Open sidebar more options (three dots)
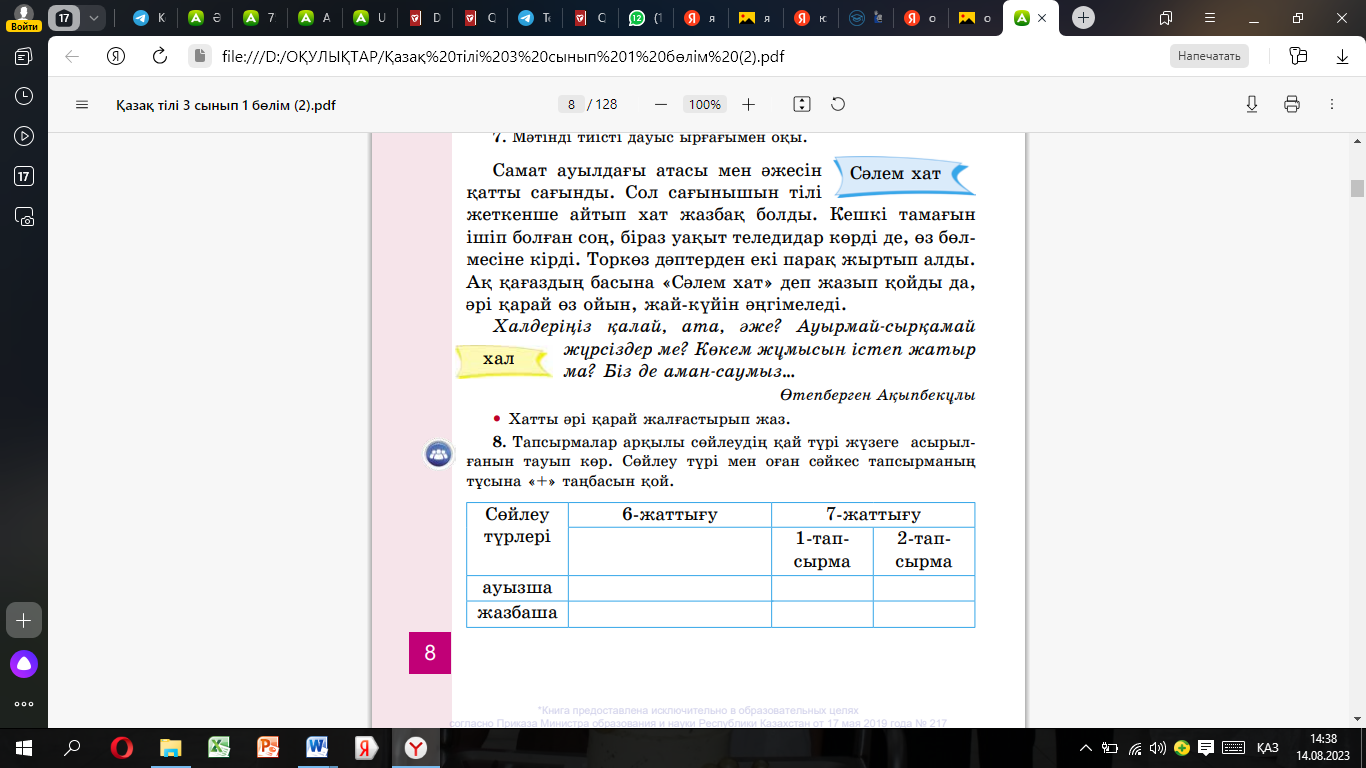 24,703
